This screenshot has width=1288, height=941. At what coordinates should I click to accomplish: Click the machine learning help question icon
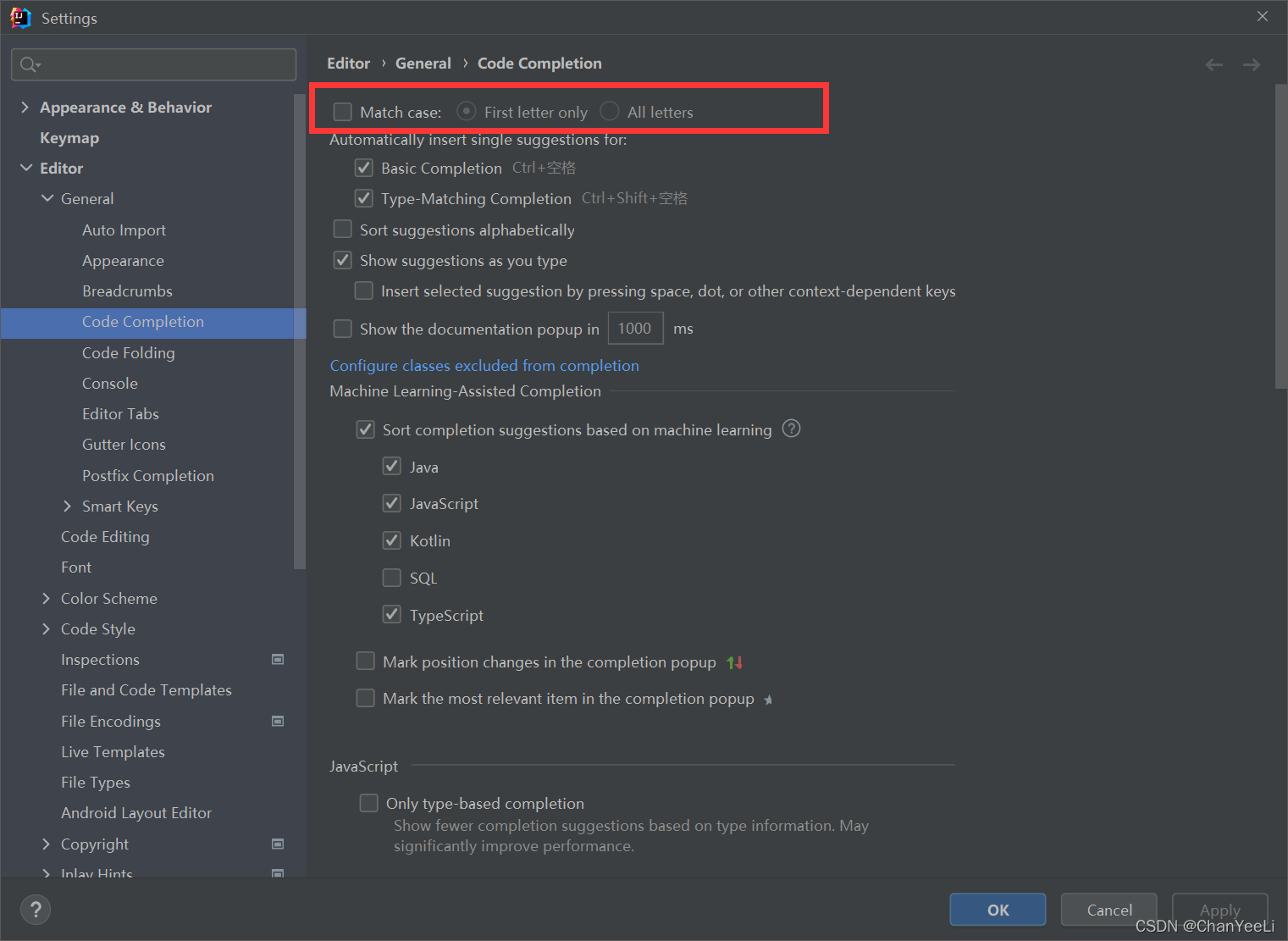tap(791, 429)
